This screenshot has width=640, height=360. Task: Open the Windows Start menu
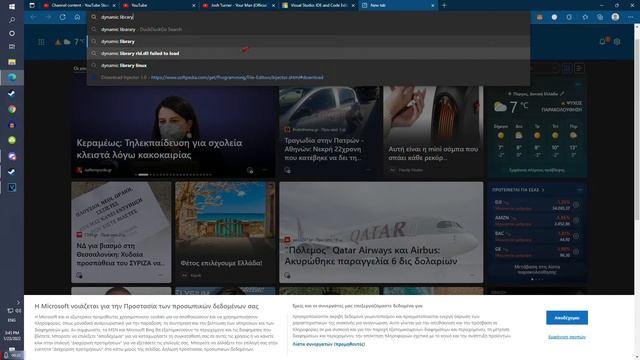click(12, 6)
